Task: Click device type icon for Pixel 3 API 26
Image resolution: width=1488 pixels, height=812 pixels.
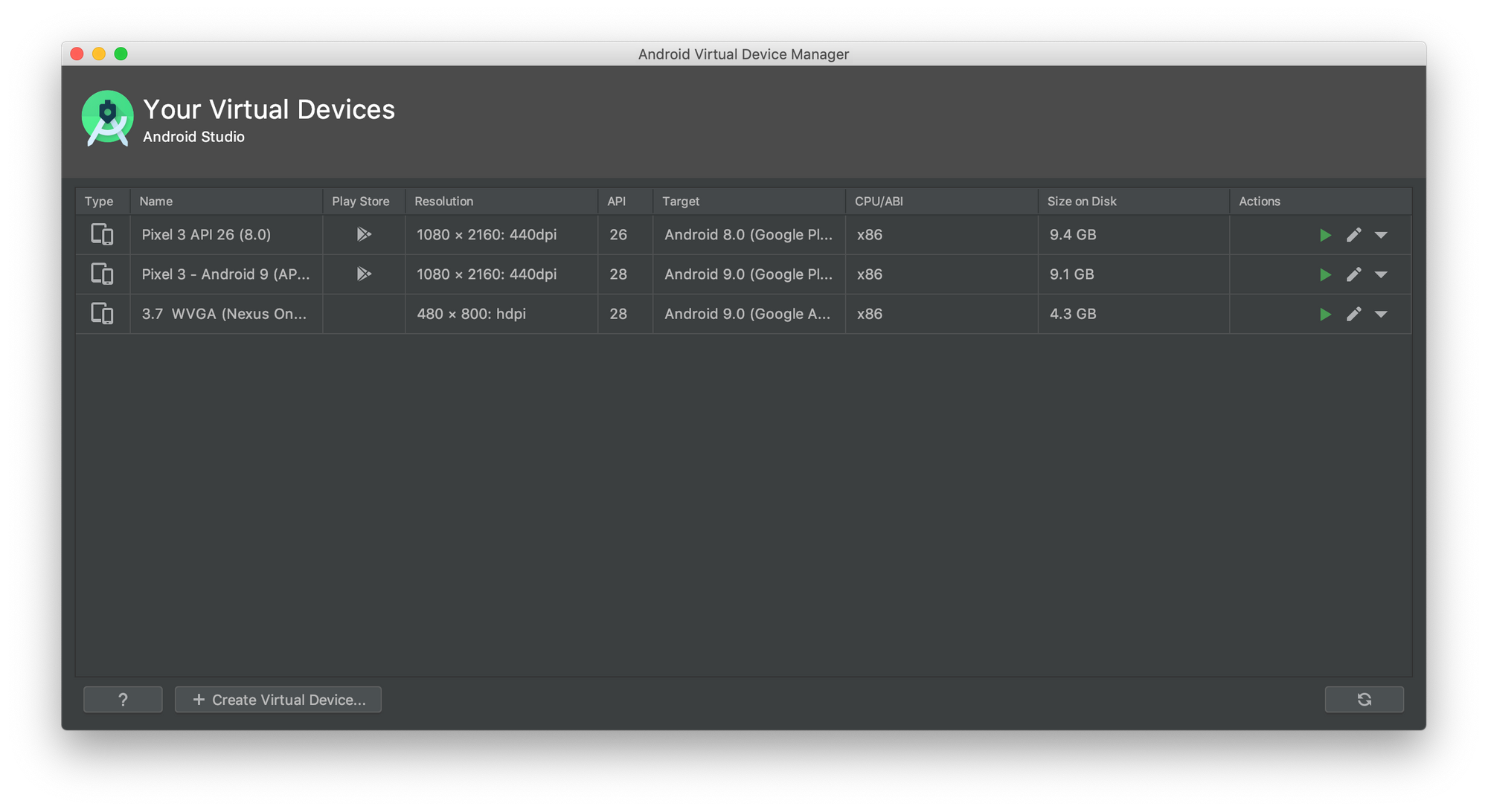Action: pyautogui.click(x=102, y=235)
